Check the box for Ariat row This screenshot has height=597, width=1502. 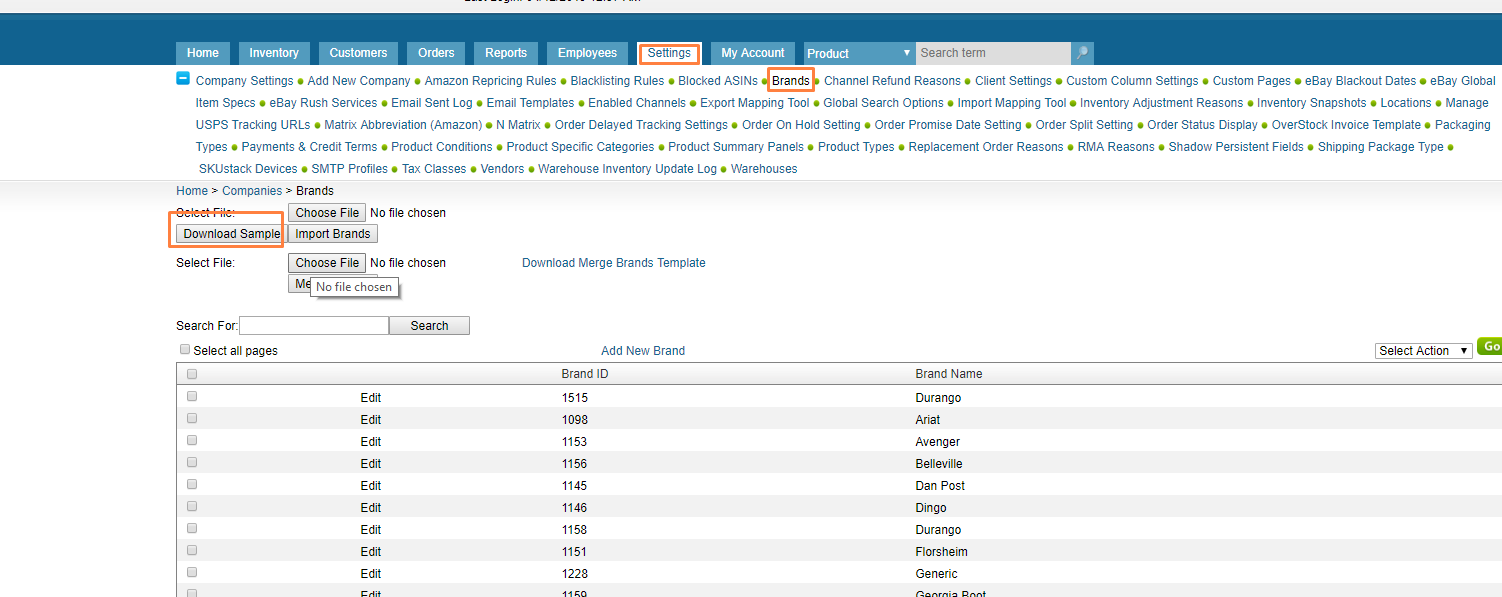click(x=192, y=418)
